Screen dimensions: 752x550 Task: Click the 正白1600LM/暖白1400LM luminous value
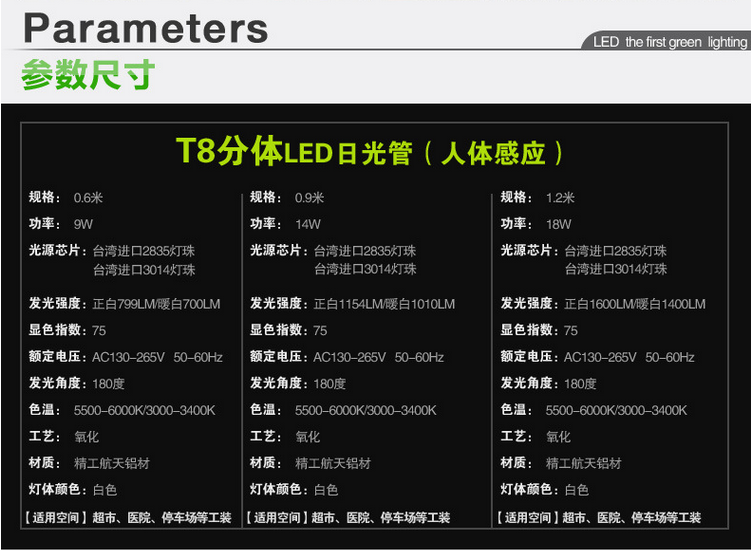click(x=635, y=304)
